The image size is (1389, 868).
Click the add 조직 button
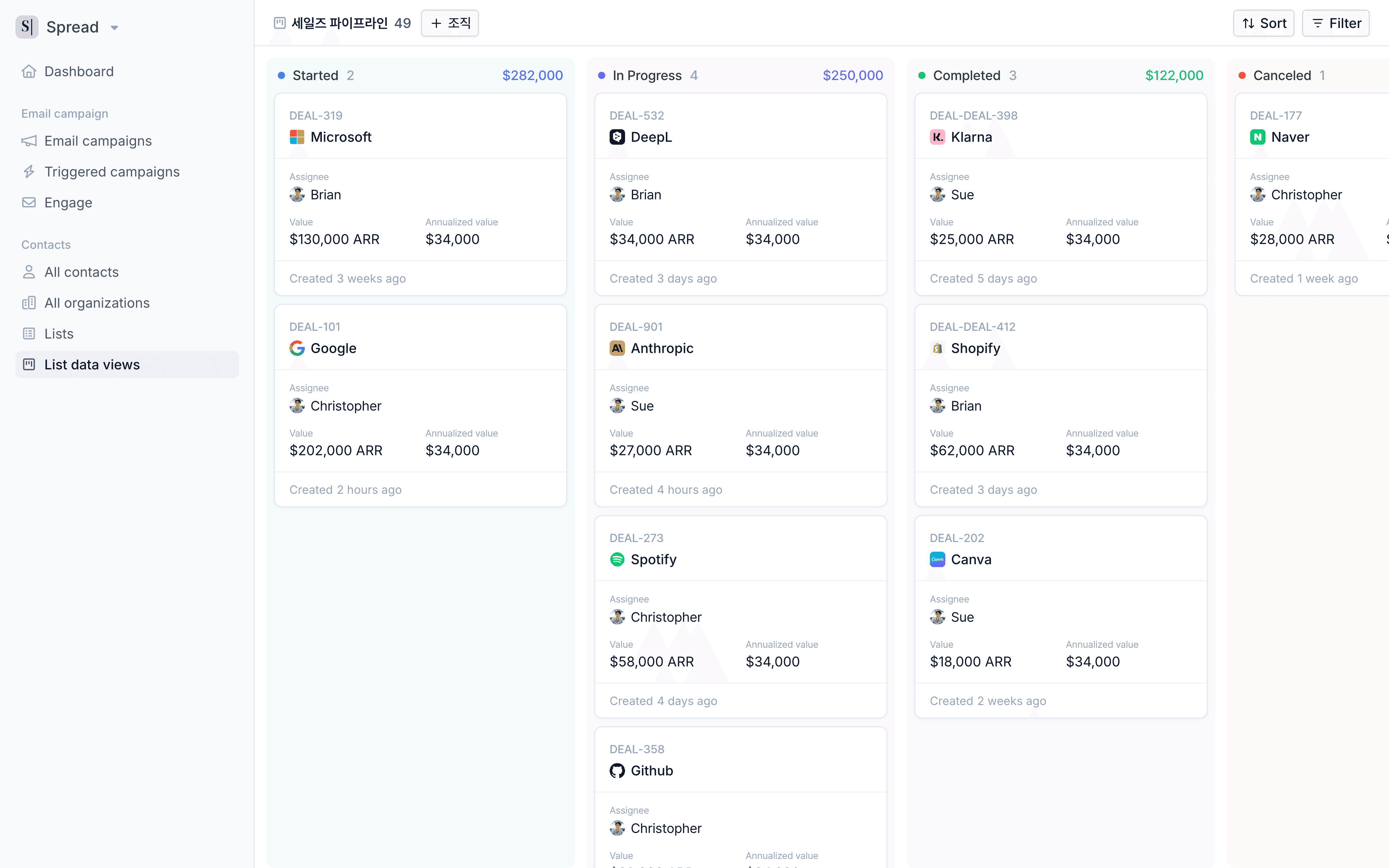449,23
